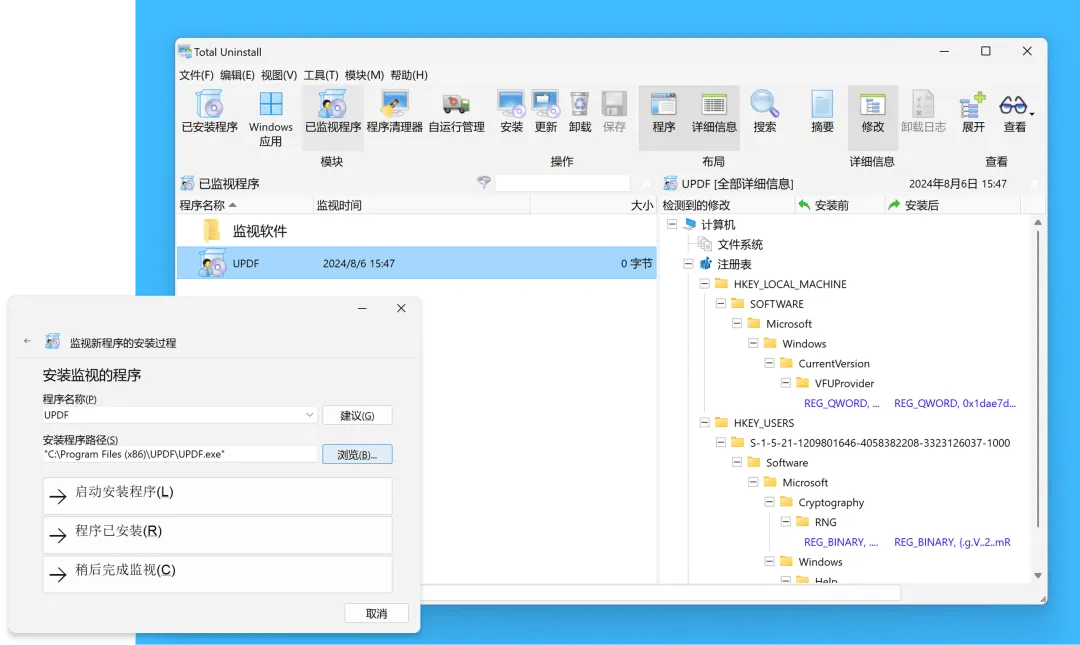Minimize the monitor dialog window
1080x645 pixels.
tap(362, 308)
